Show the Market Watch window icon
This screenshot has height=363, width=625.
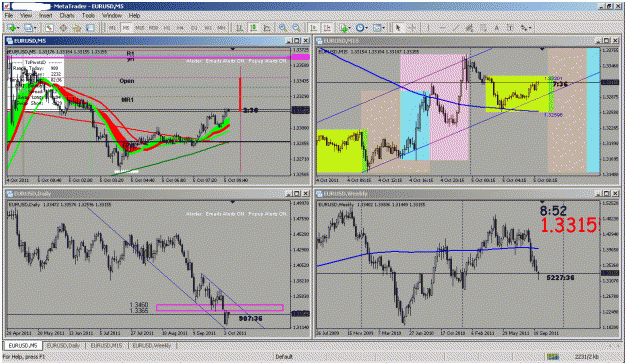click(x=49, y=27)
